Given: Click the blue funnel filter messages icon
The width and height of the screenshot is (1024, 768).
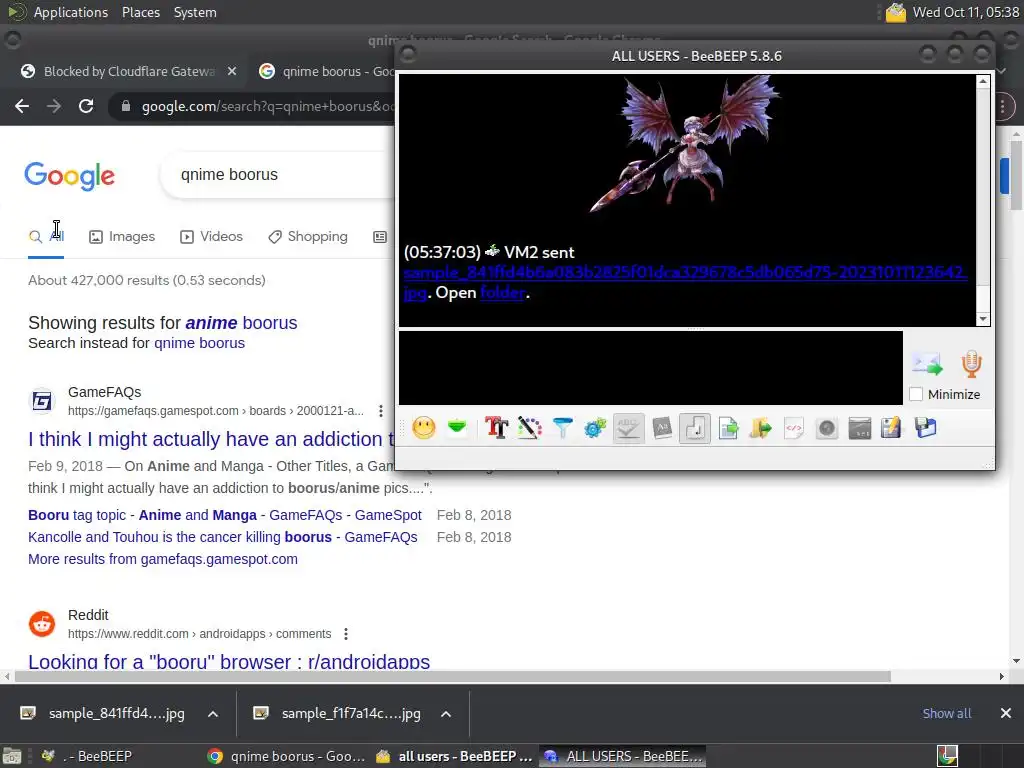Looking at the screenshot, I should point(562,428).
